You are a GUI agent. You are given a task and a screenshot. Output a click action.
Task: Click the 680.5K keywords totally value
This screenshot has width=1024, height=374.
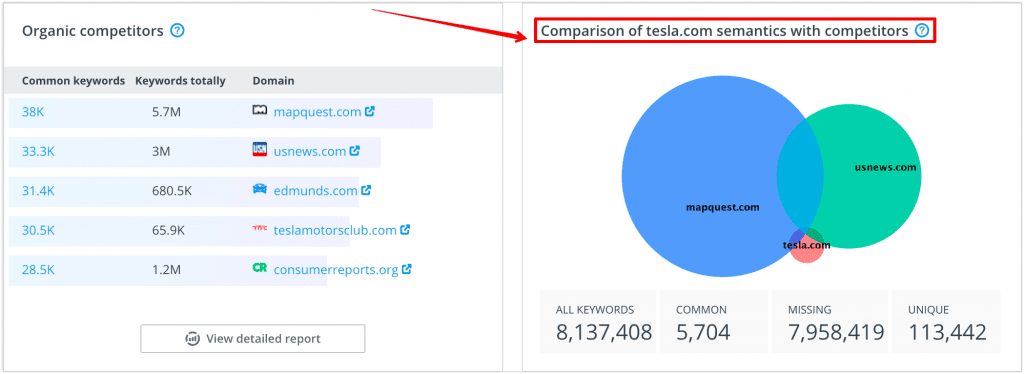tap(173, 191)
